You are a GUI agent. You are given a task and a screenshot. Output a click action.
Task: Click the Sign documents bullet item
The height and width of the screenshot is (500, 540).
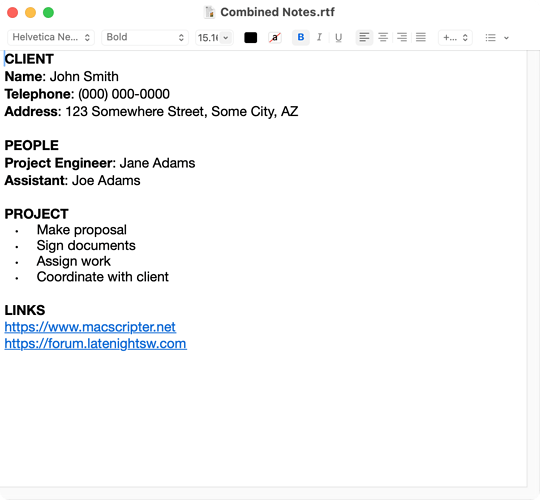[86, 246]
